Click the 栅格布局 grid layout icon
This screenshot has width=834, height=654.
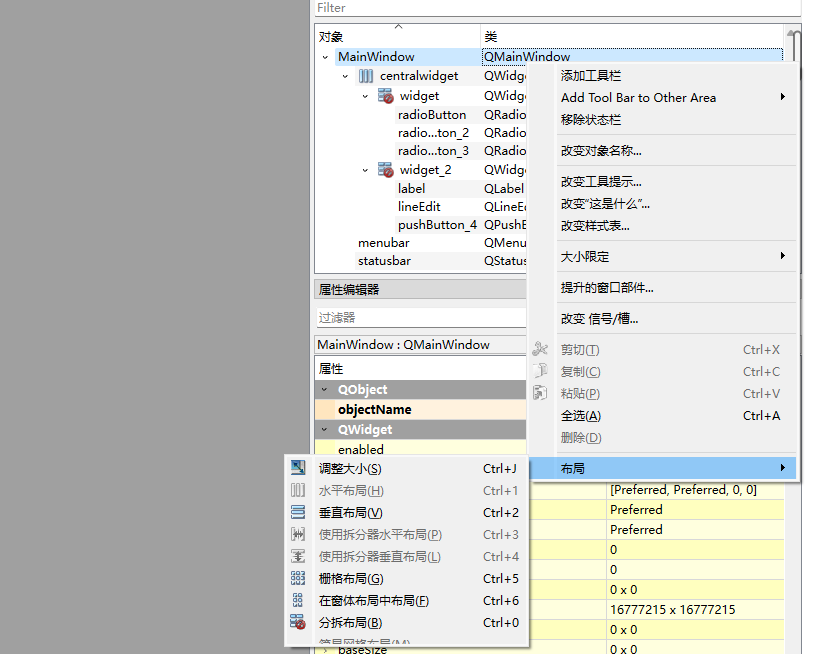[297, 577]
